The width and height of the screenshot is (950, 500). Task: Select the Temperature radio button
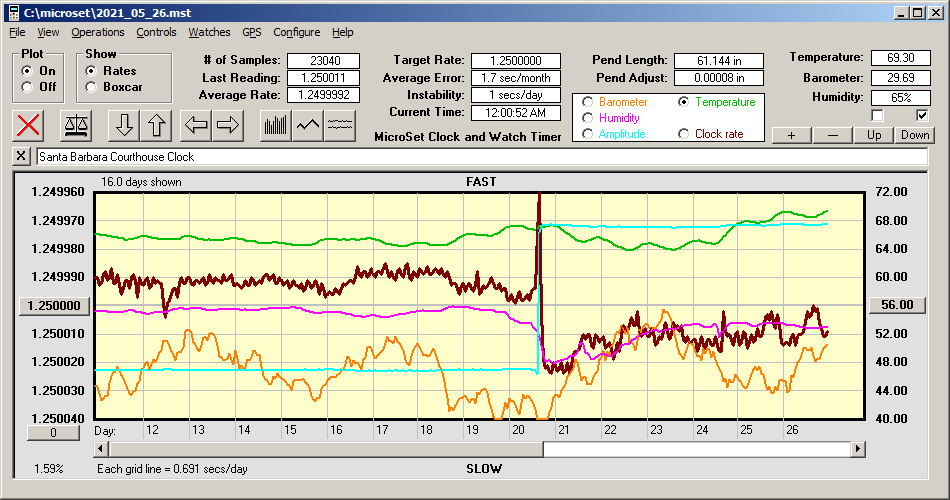coord(683,102)
